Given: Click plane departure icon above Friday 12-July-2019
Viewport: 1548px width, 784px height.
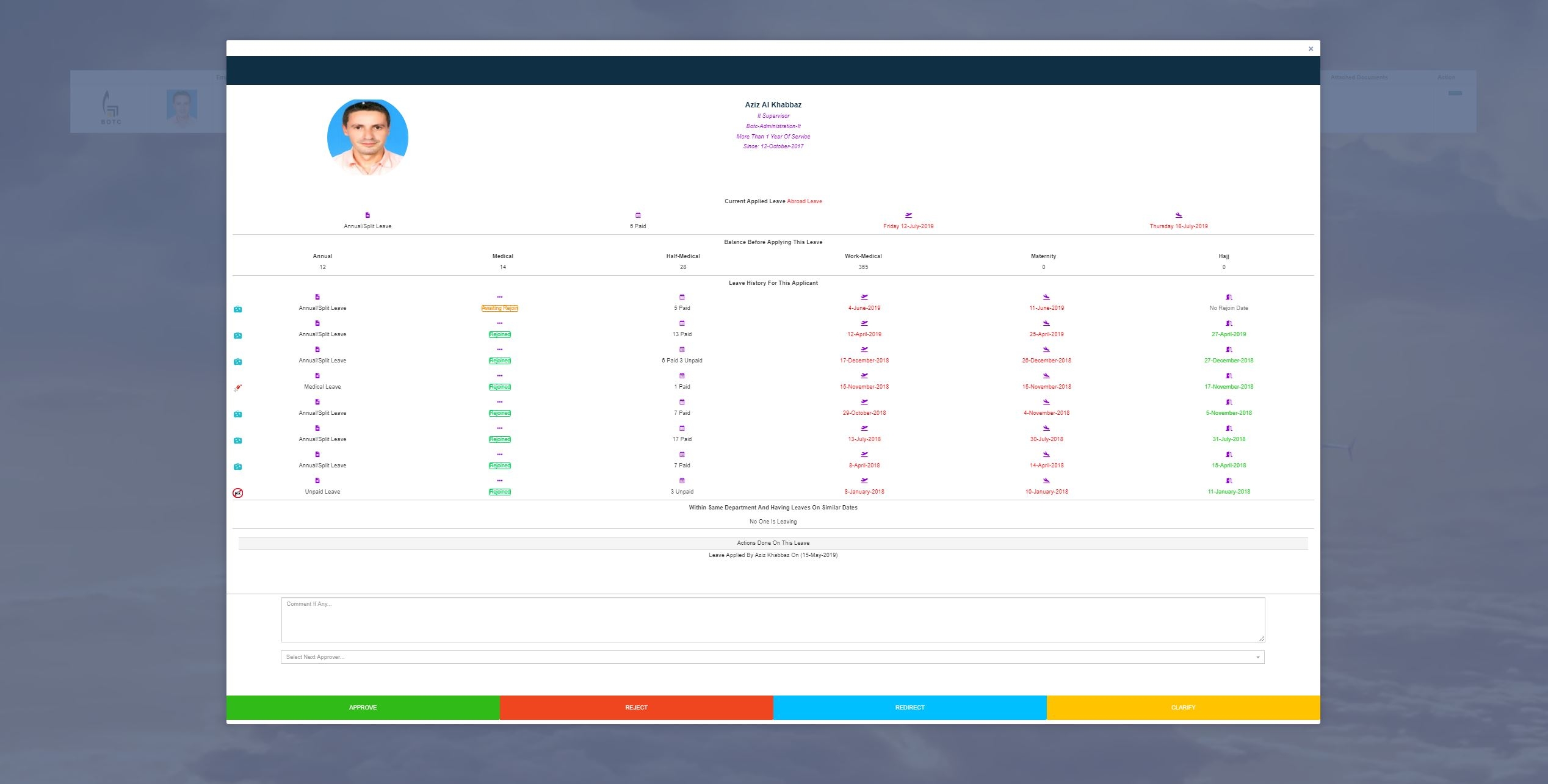Looking at the screenshot, I should tap(908, 215).
